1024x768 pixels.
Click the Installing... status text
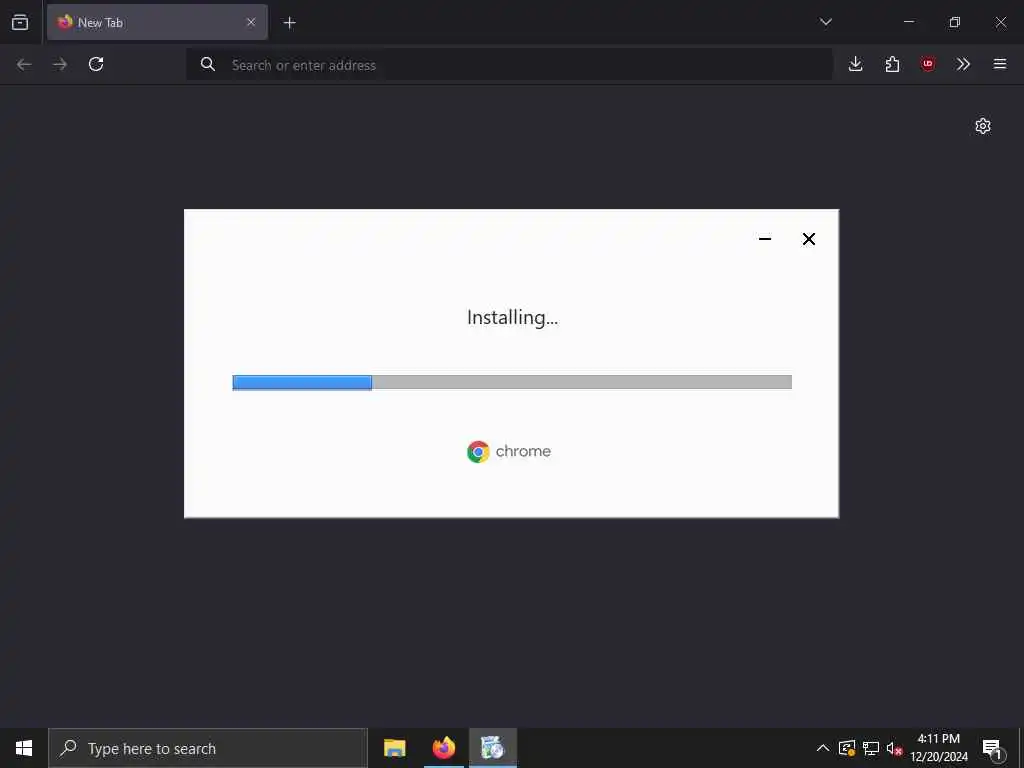(512, 317)
